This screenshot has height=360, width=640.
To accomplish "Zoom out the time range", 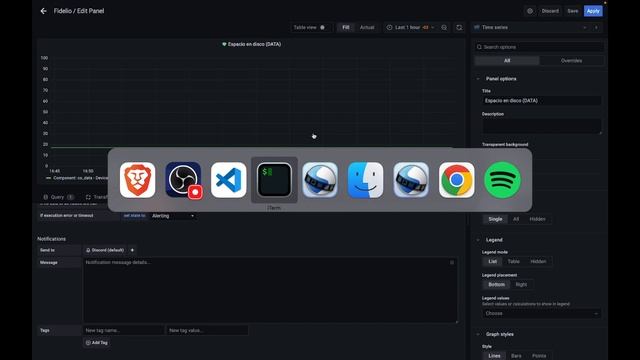I will [x=444, y=27].
